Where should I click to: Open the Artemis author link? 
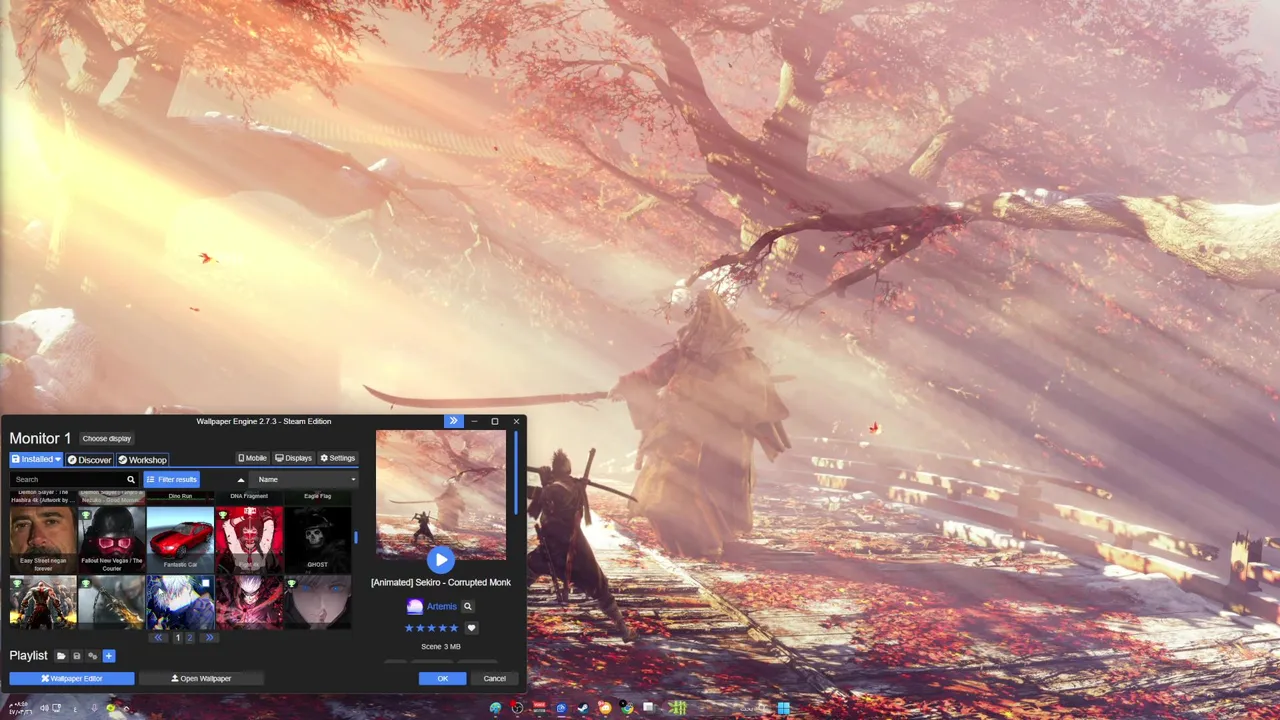441,606
